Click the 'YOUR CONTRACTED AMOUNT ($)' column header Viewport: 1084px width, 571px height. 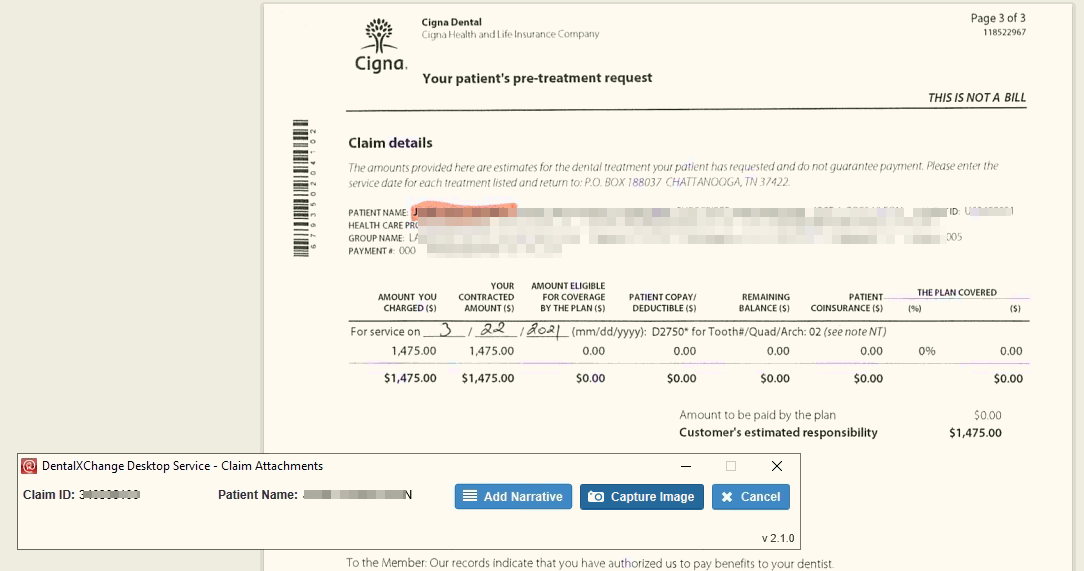point(486,297)
